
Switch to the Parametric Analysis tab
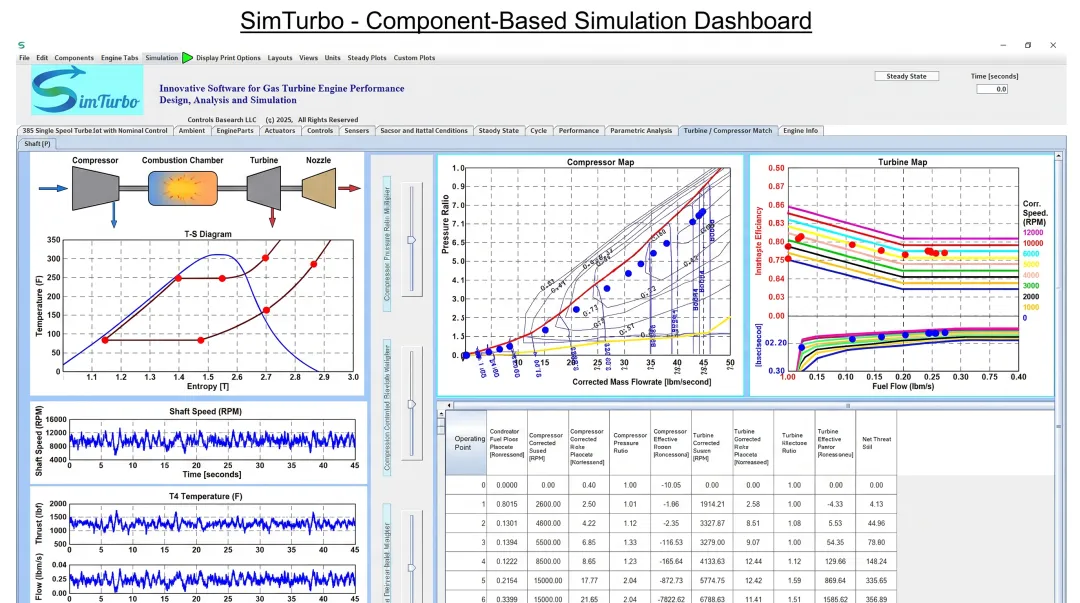point(641,130)
